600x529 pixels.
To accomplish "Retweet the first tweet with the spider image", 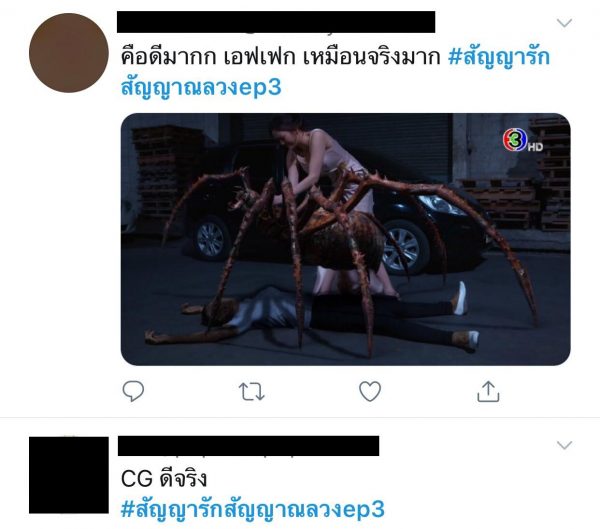I will (251, 392).
